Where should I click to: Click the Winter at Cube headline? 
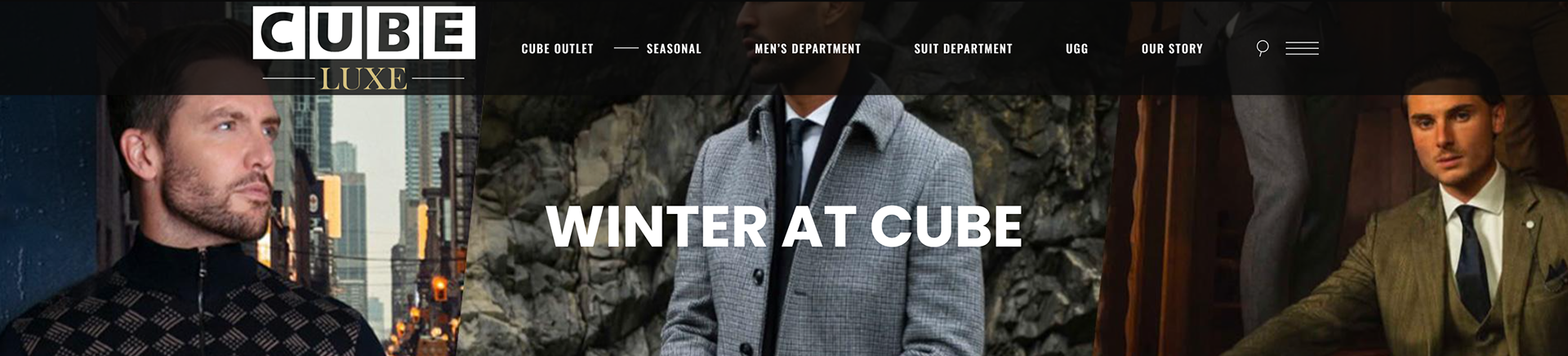click(784, 226)
